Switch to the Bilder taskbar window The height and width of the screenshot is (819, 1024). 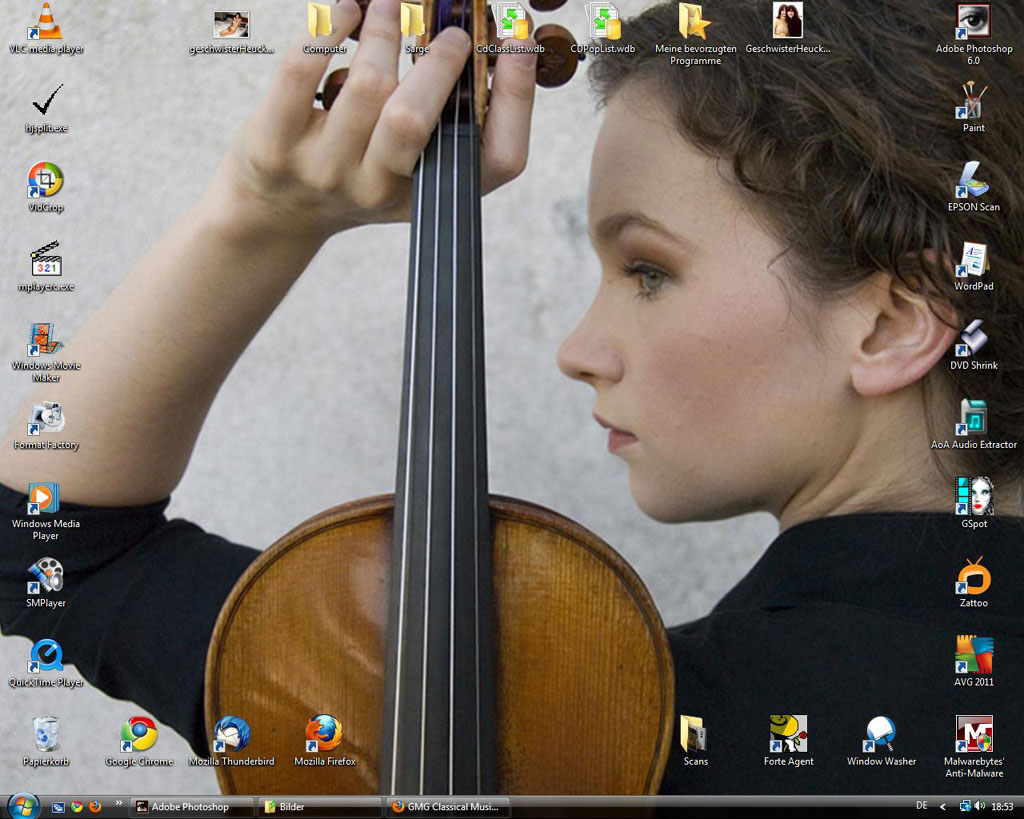coord(320,807)
